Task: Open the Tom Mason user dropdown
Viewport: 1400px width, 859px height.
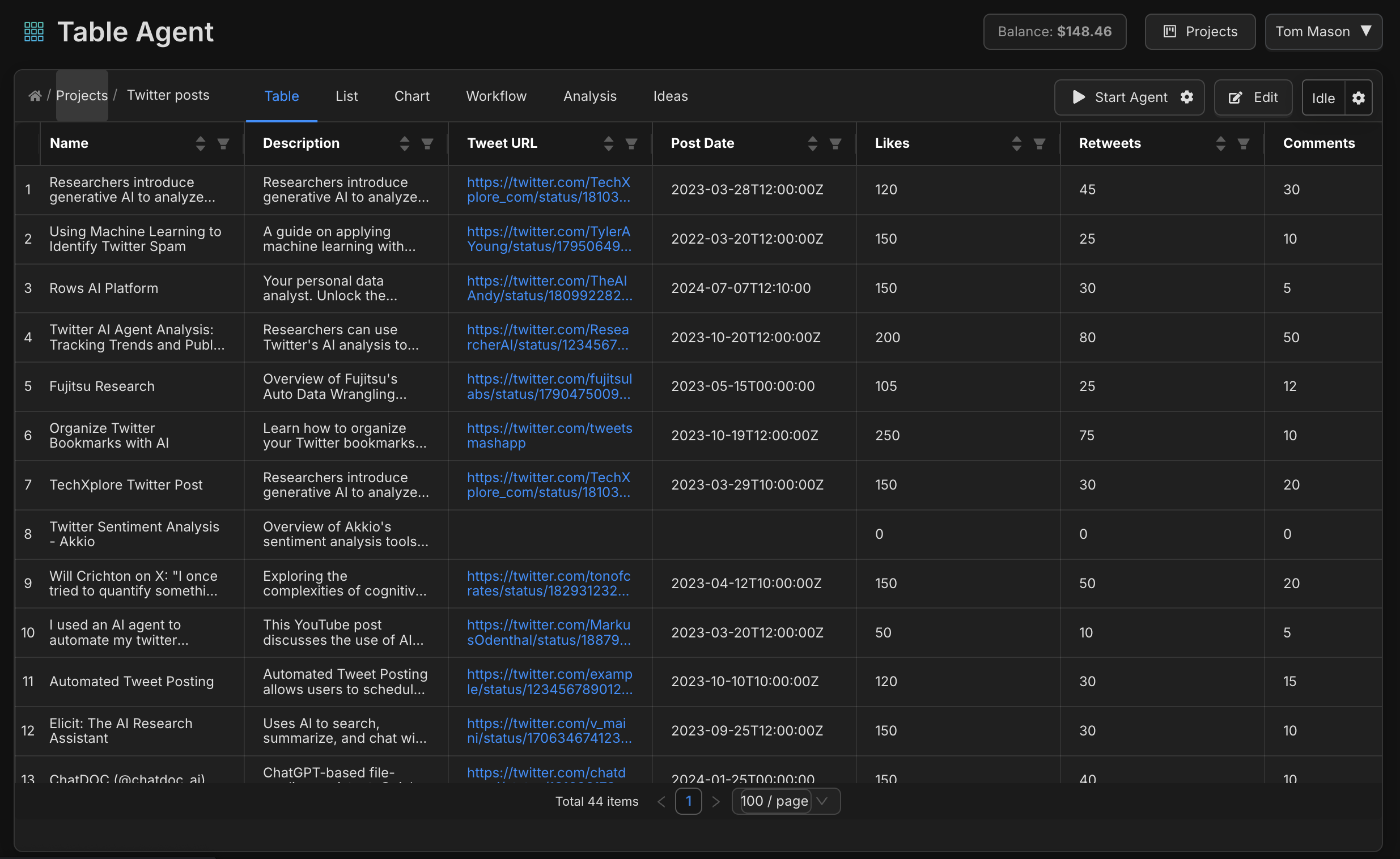Action: click(x=1323, y=32)
